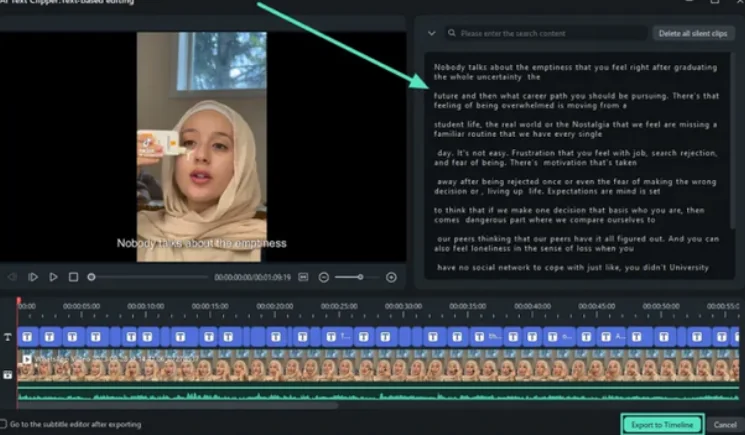
Task: Collapse the transcript panel chevron
Action: click(x=431, y=33)
